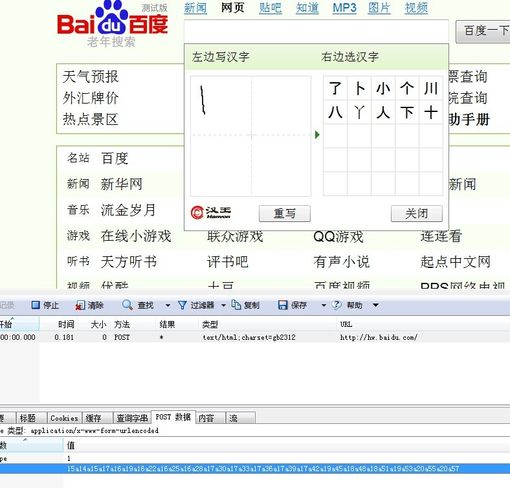Click the Baidu search input field
The height and width of the screenshot is (488, 510).
click(x=316, y=31)
